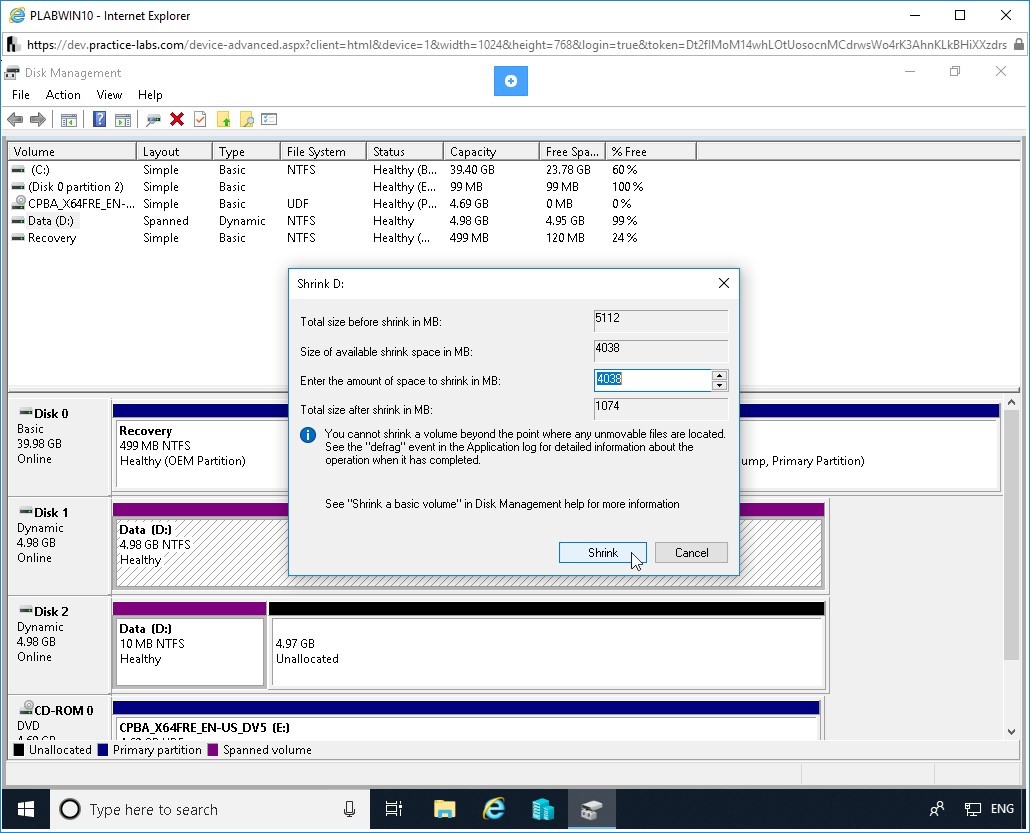Open Internet Explorer from taskbar
Screen dimensions: 1030x833
pyautogui.click(x=493, y=809)
